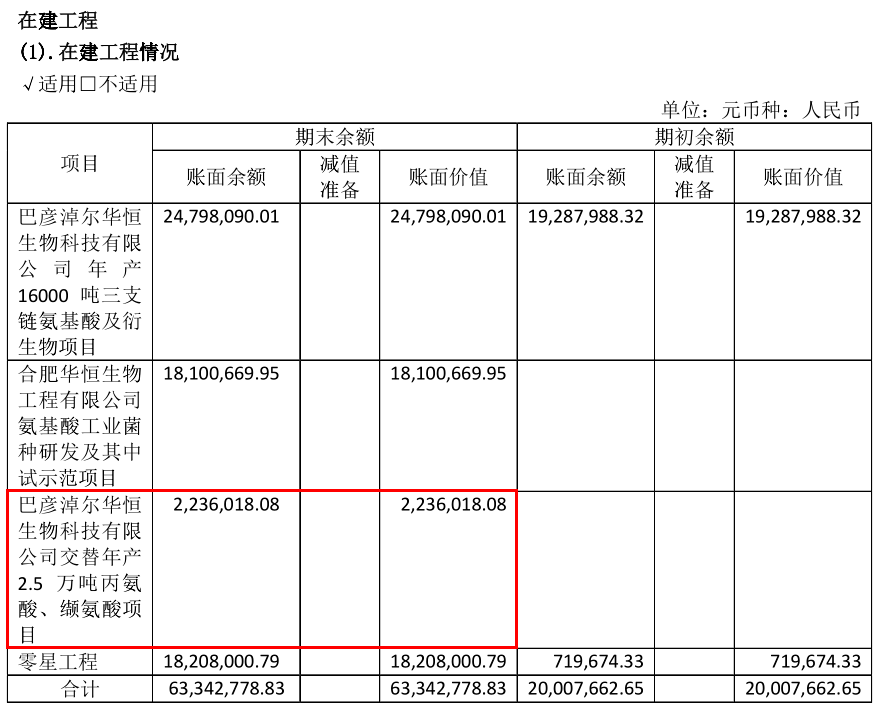Click 20,007,662.65 total in beginning 账面价值
Screen dimensions: 877x711
[803, 688]
